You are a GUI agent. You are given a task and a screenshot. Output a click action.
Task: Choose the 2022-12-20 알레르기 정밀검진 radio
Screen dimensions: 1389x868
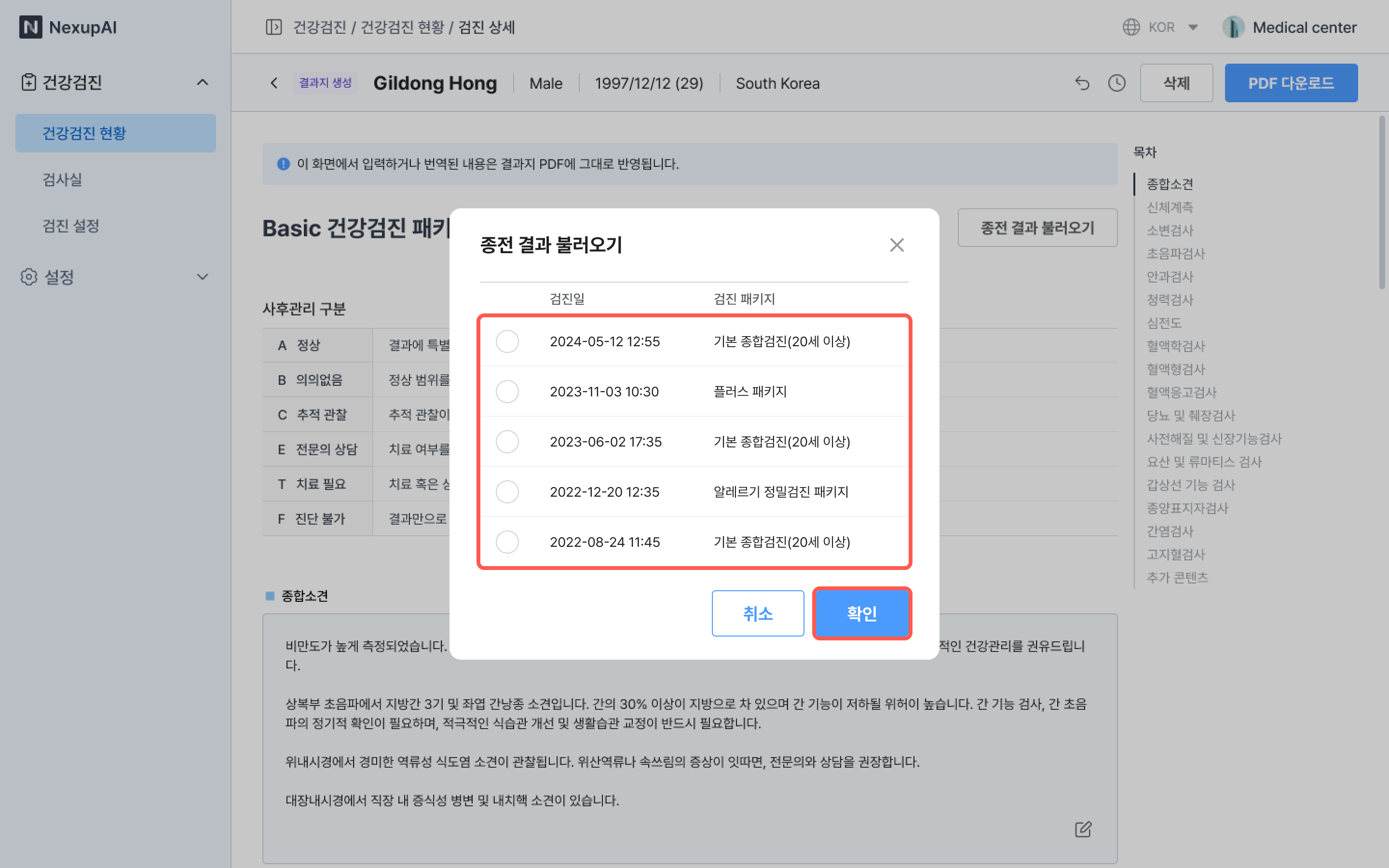tap(507, 492)
